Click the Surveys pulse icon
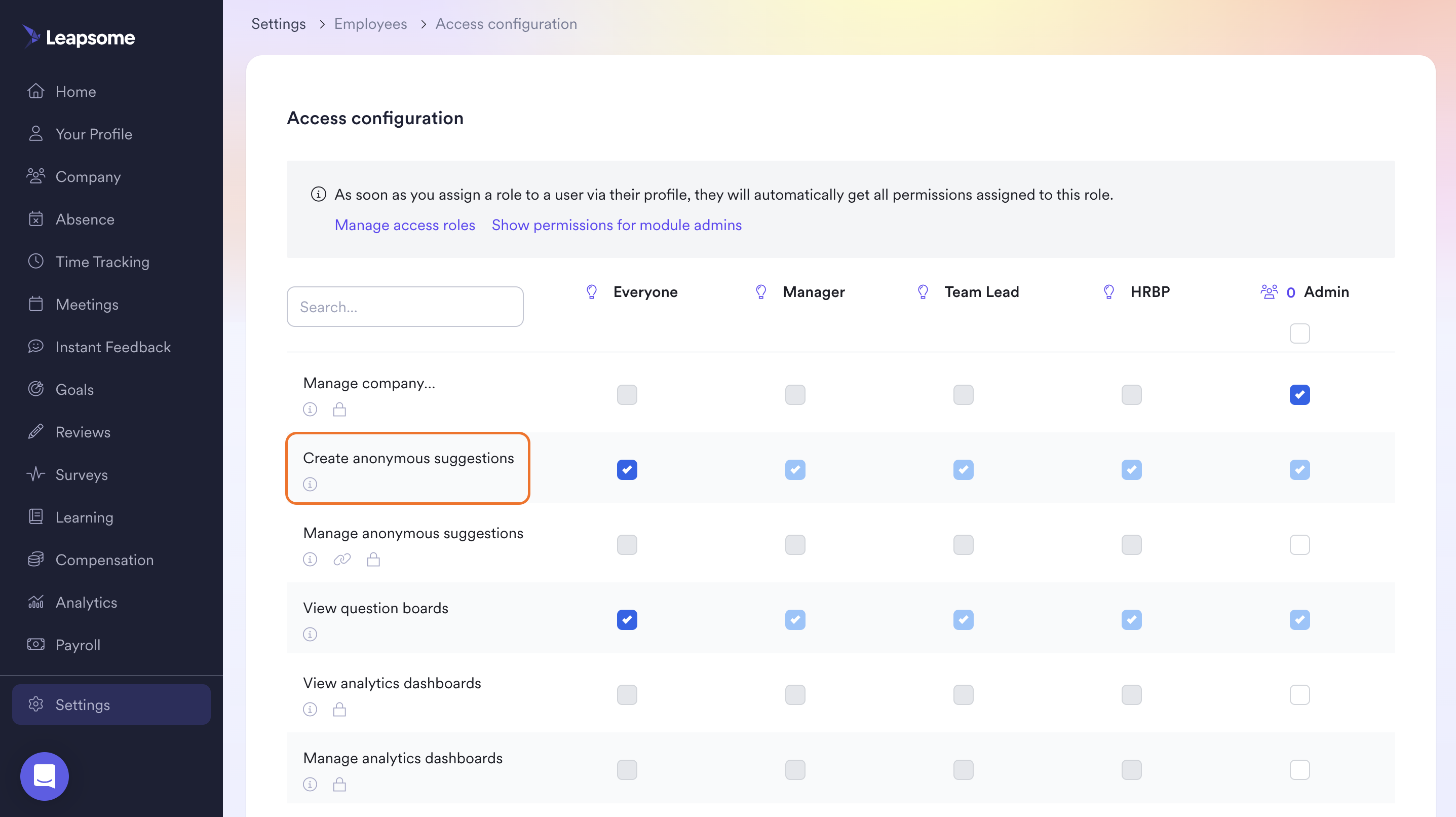Screen dimensions: 1456x817 pyautogui.click(x=35, y=474)
